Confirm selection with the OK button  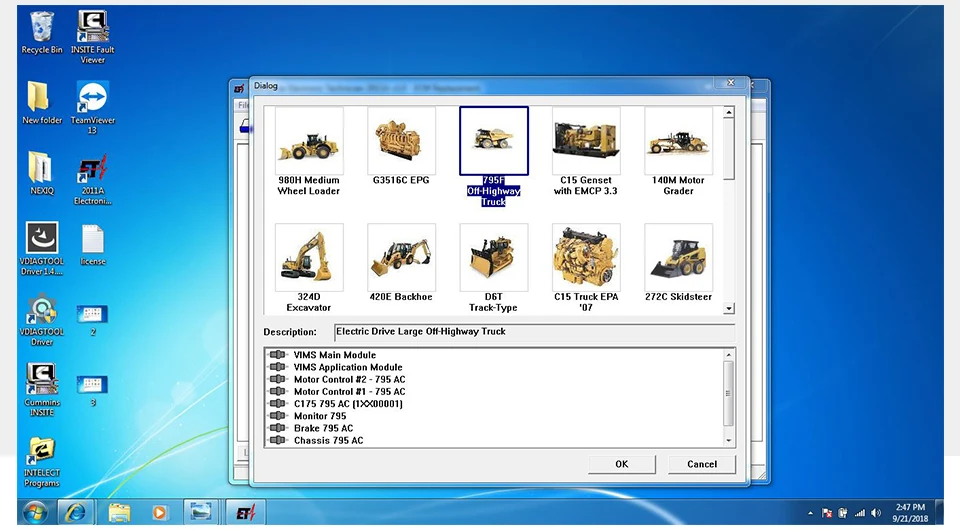pyautogui.click(x=621, y=464)
